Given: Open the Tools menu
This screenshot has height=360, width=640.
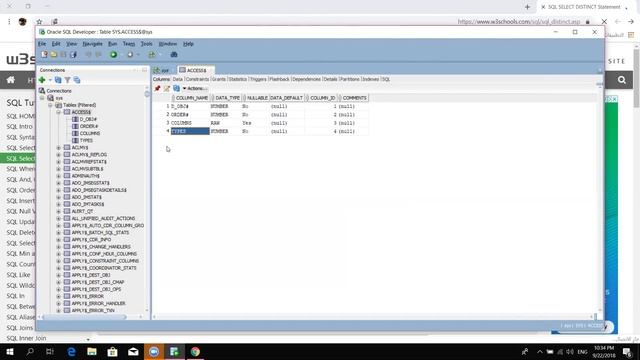Looking at the screenshot, I should (x=147, y=44).
